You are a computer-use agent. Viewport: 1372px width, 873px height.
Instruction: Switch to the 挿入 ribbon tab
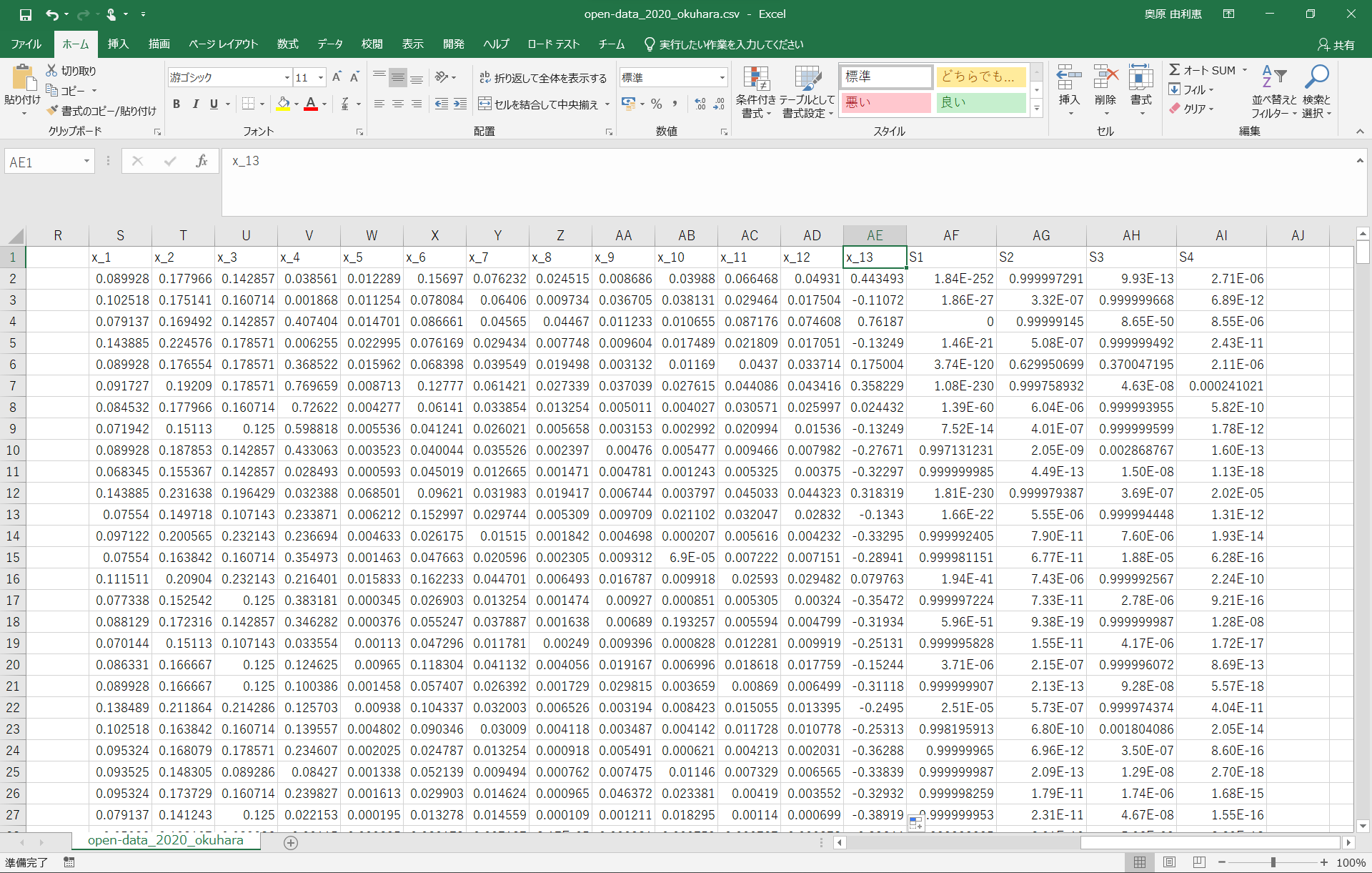(x=118, y=44)
